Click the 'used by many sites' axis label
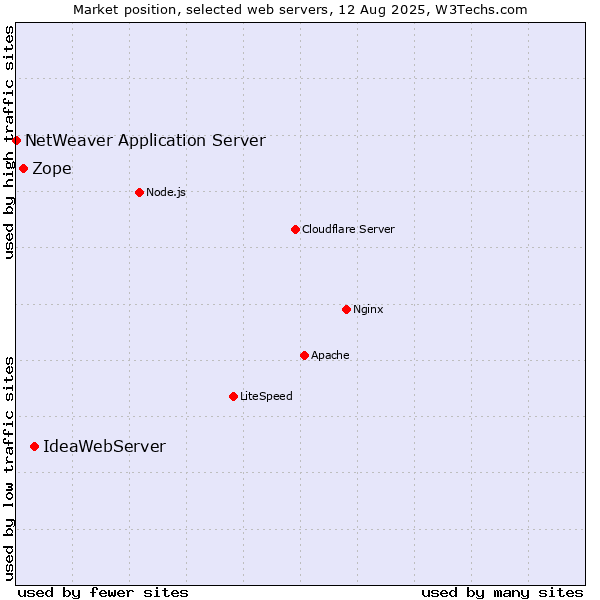 coord(502,592)
